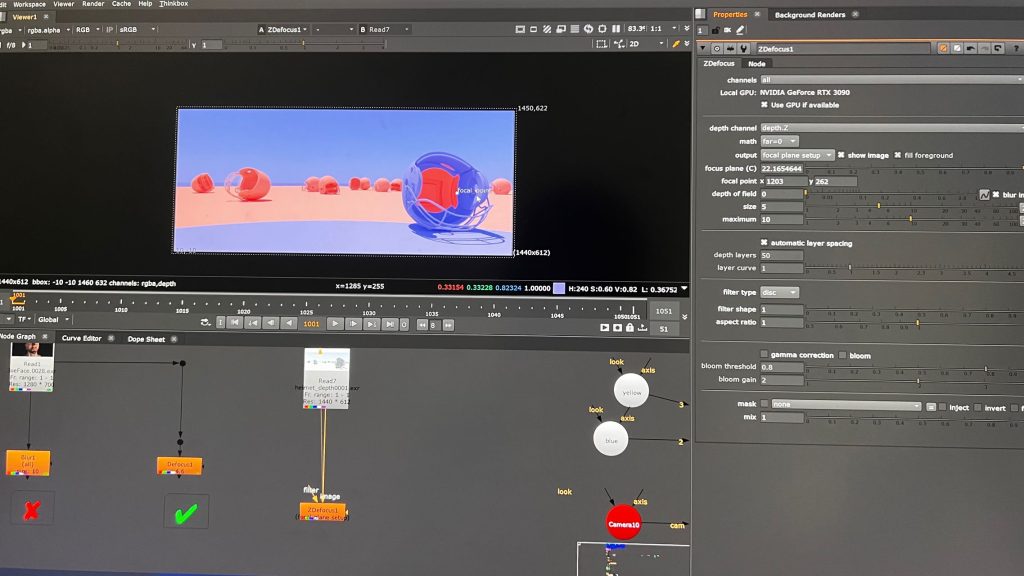Click the maximum slider handle
Viewport: 1024px width, 576px height.
[910, 219]
